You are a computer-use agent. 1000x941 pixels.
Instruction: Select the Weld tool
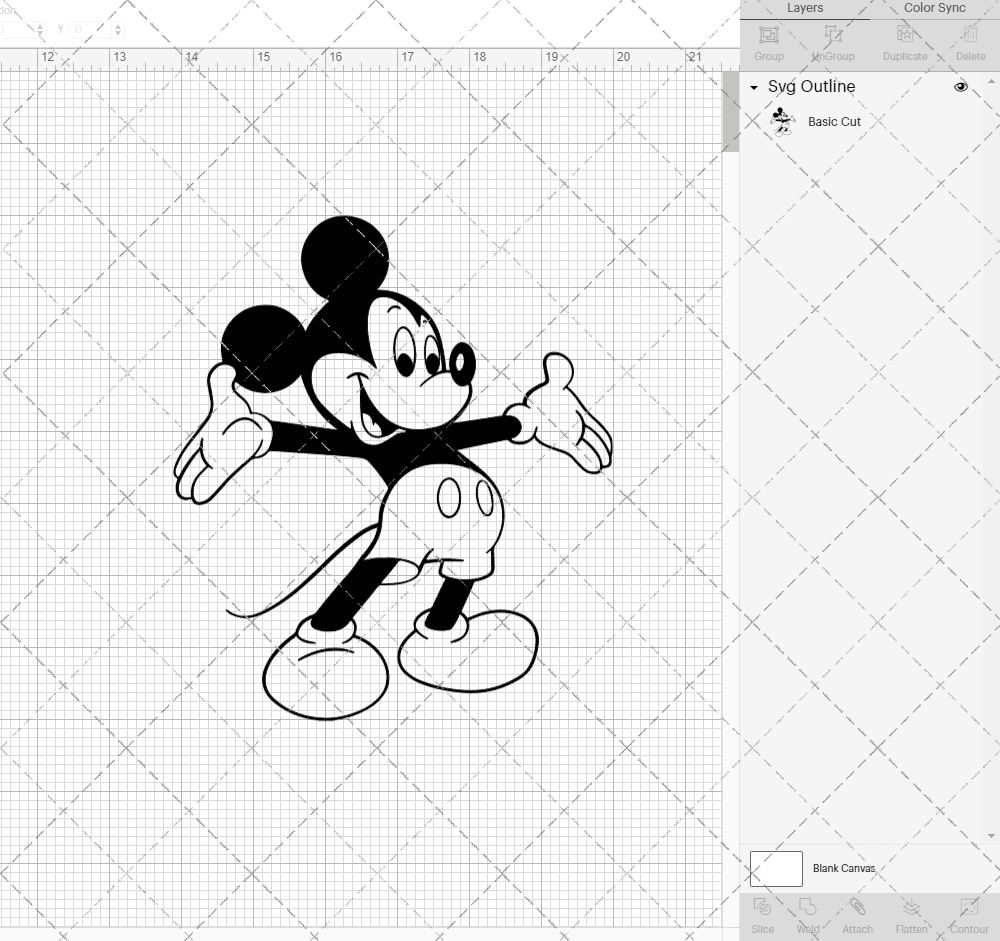click(807, 912)
